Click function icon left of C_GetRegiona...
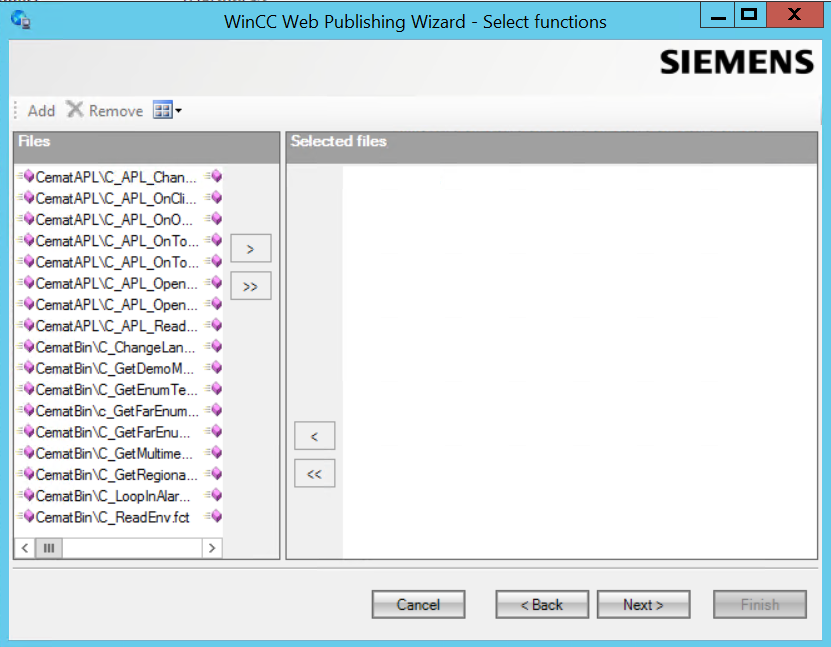Image resolution: width=831 pixels, height=647 pixels. click(x=26, y=474)
